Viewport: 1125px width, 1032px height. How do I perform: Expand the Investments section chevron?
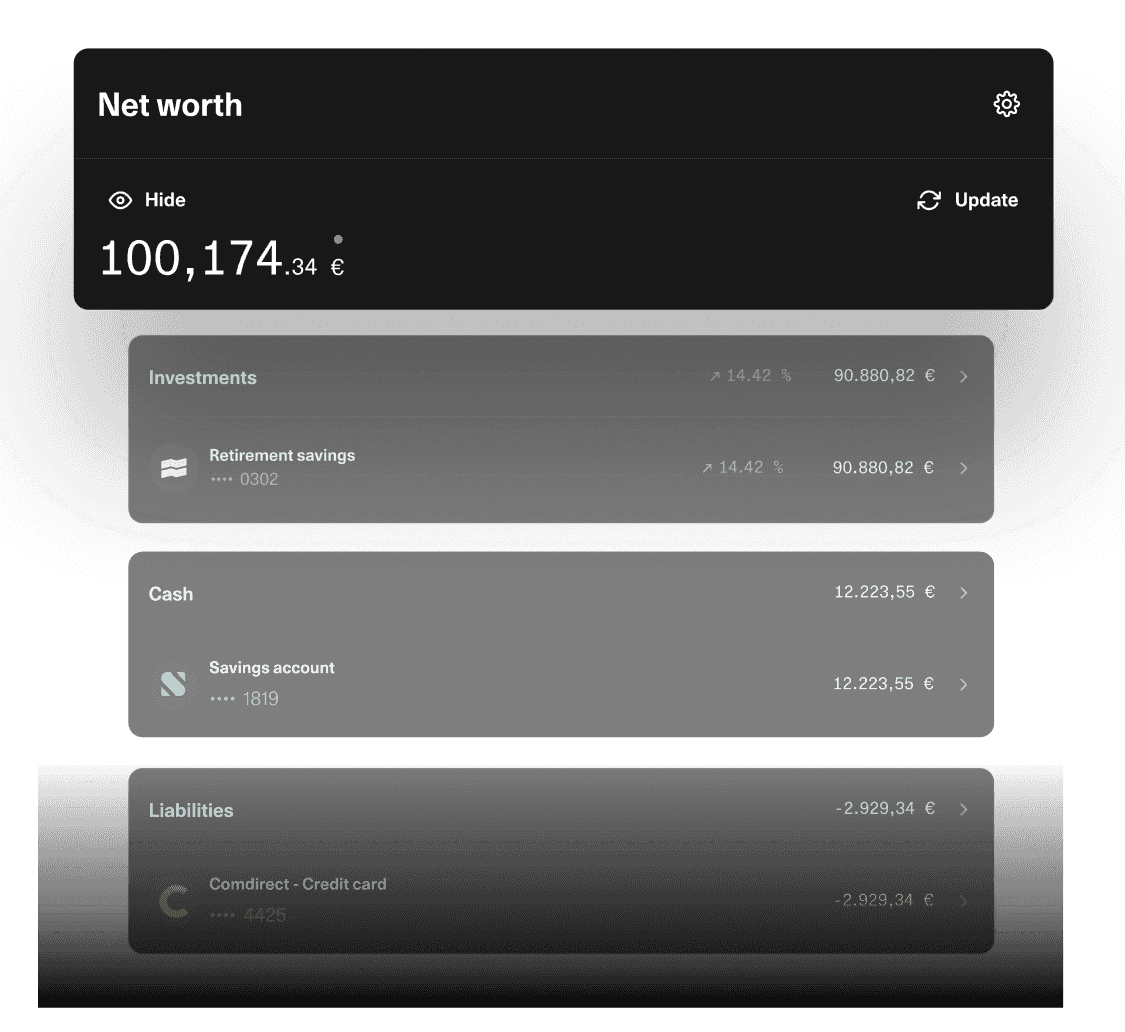[963, 377]
